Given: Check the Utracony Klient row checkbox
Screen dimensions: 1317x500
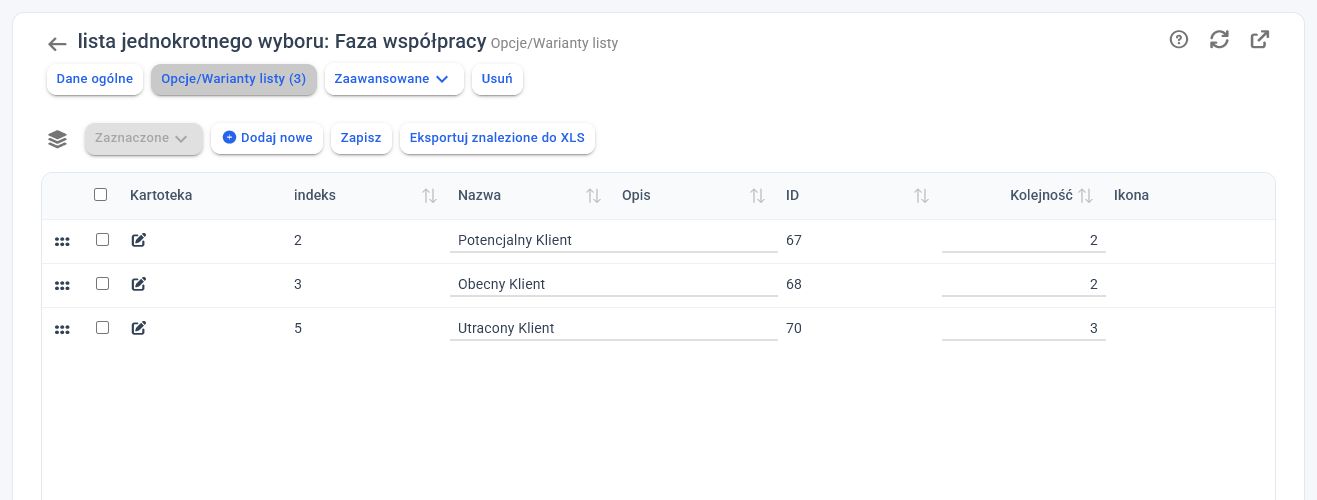Looking at the screenshot, I should coord(102,328).
